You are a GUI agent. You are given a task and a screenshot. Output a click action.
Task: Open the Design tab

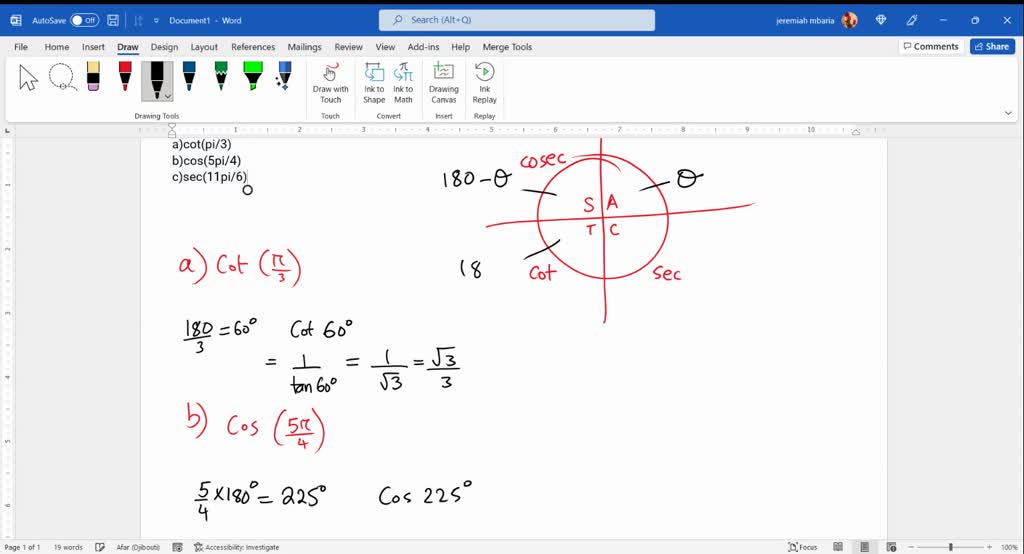[164, 47]
